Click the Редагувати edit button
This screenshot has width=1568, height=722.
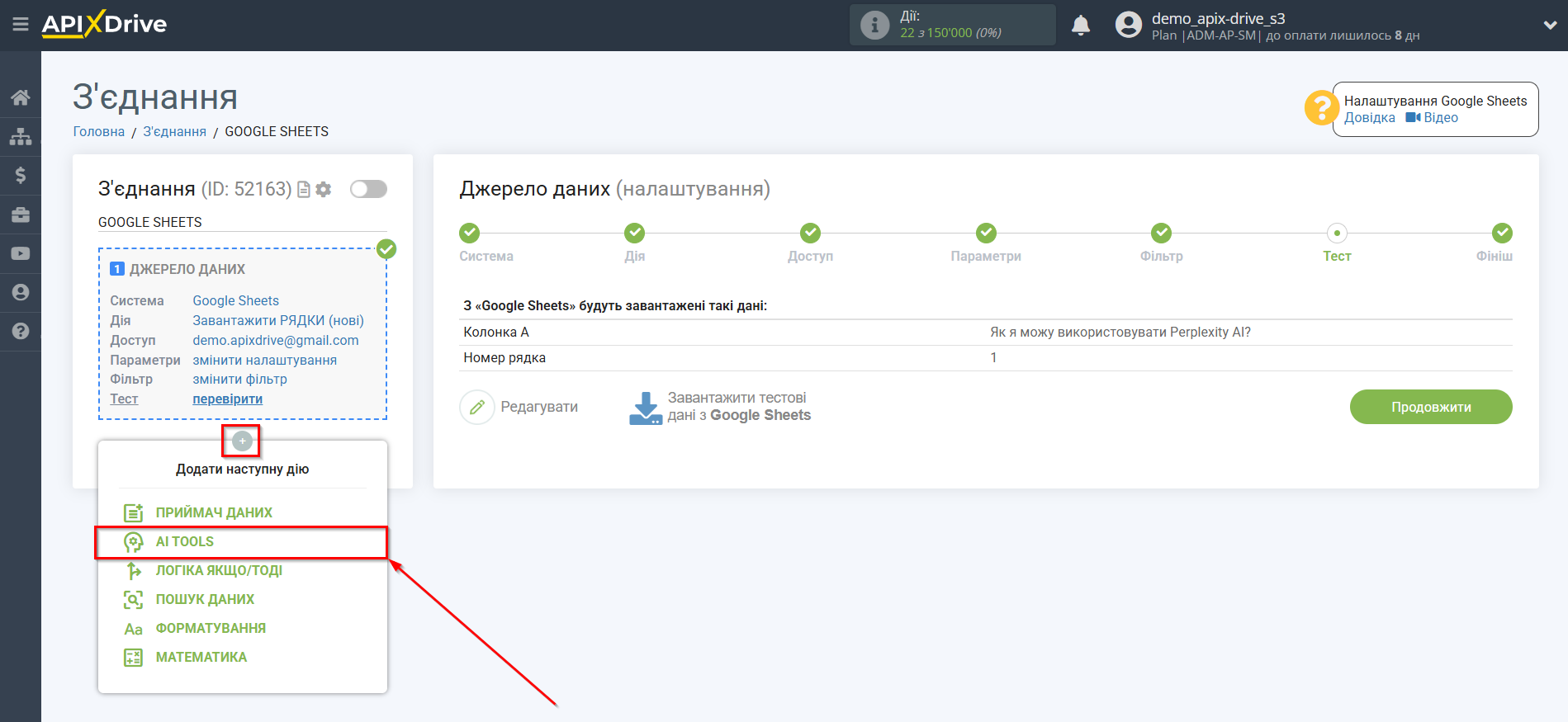[x=519, y=407]
